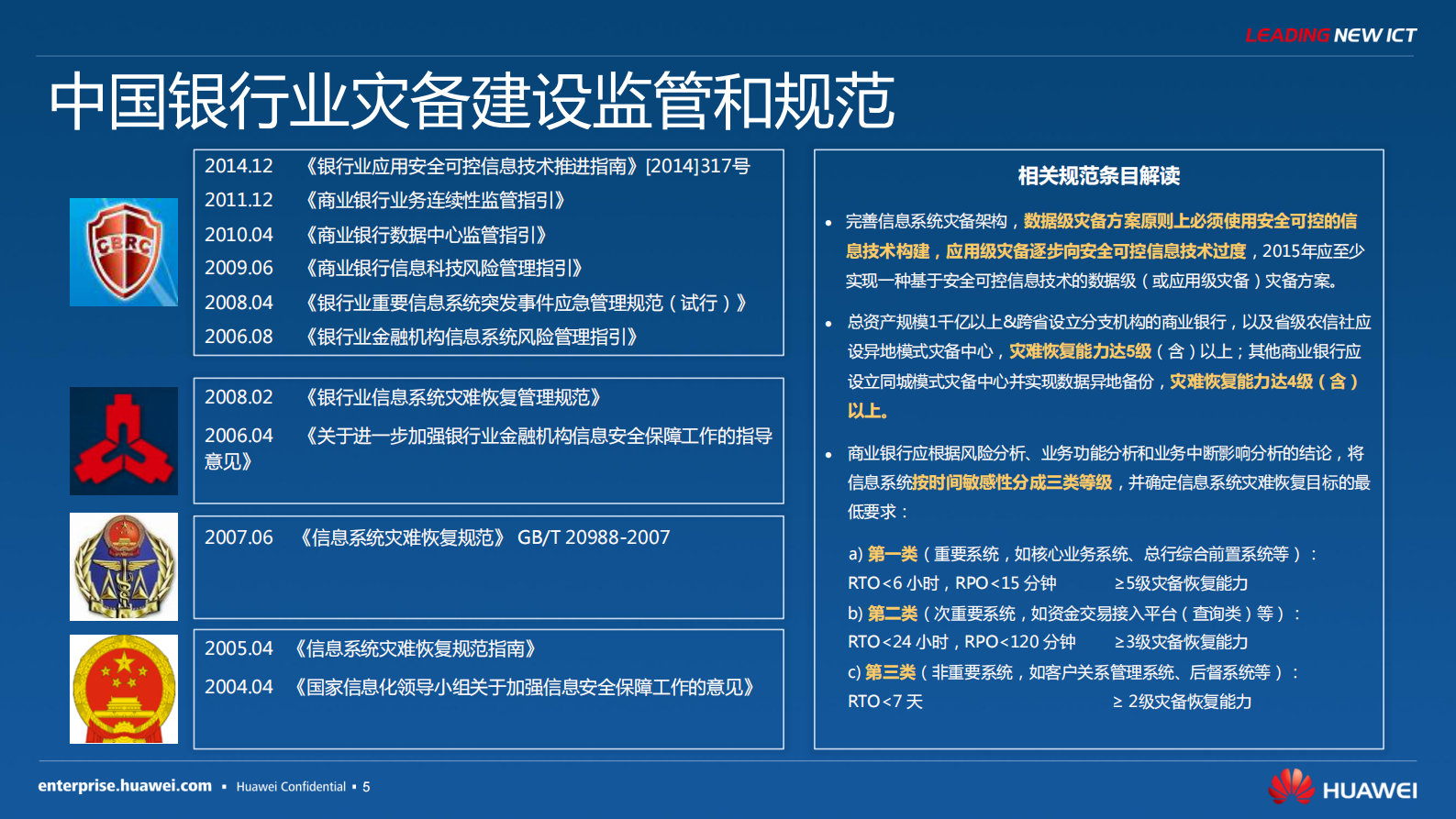
Task: Click highlighted text 数据级灾备方案原则上必须使用安全可控的信
Action: pyautogui.click(x=1190, y=221)
